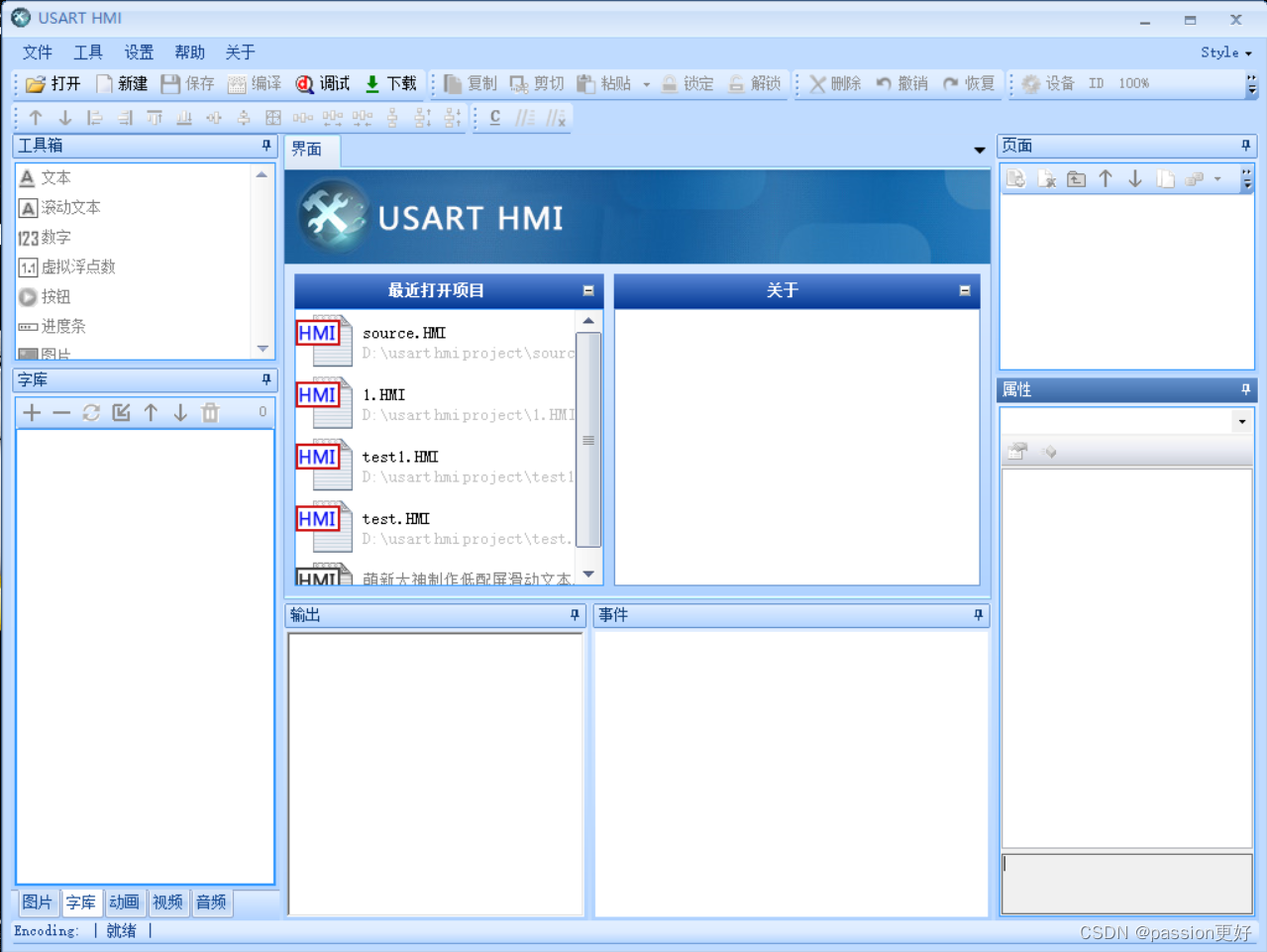Click the 剪切 cut toolbar icon
This screenshot has height=952, width=1267.
(519, 84)
